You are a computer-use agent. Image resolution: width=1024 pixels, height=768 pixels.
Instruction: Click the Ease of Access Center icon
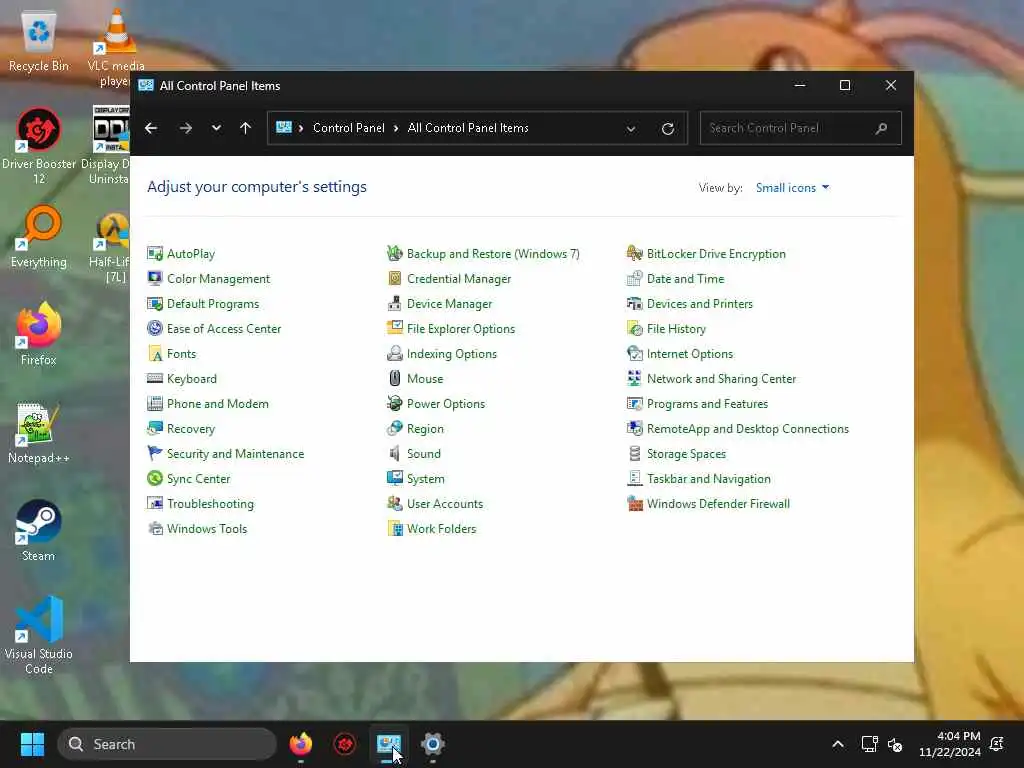point(155,328)
